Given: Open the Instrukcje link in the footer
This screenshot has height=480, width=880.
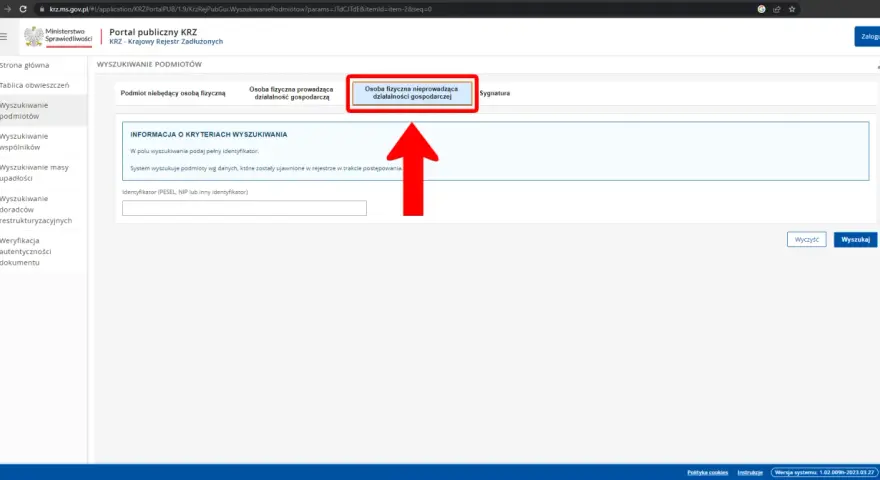Looking at the screenshot, I should coord(750,473).
